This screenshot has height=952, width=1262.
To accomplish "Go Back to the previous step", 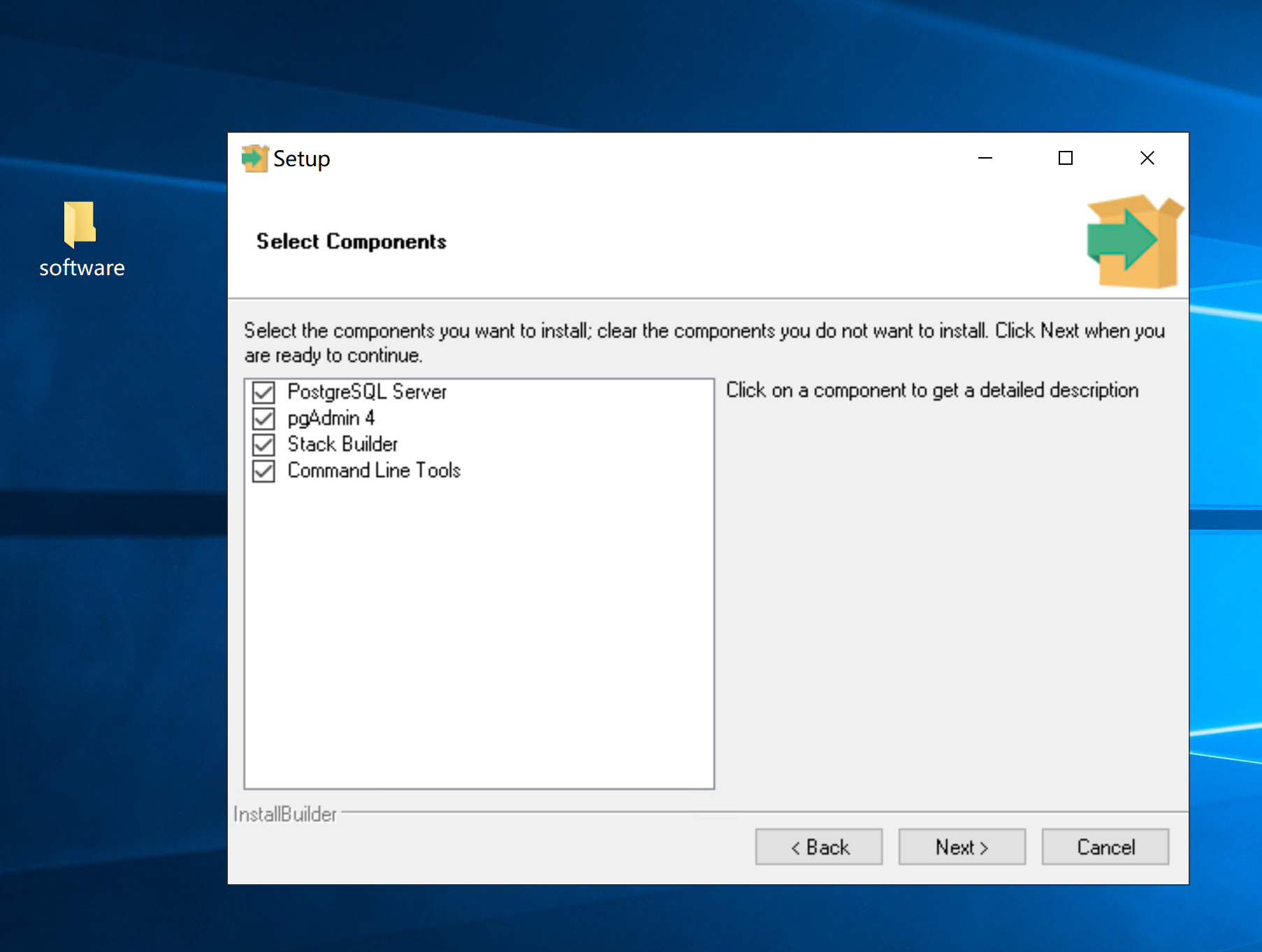I will 818,847.
